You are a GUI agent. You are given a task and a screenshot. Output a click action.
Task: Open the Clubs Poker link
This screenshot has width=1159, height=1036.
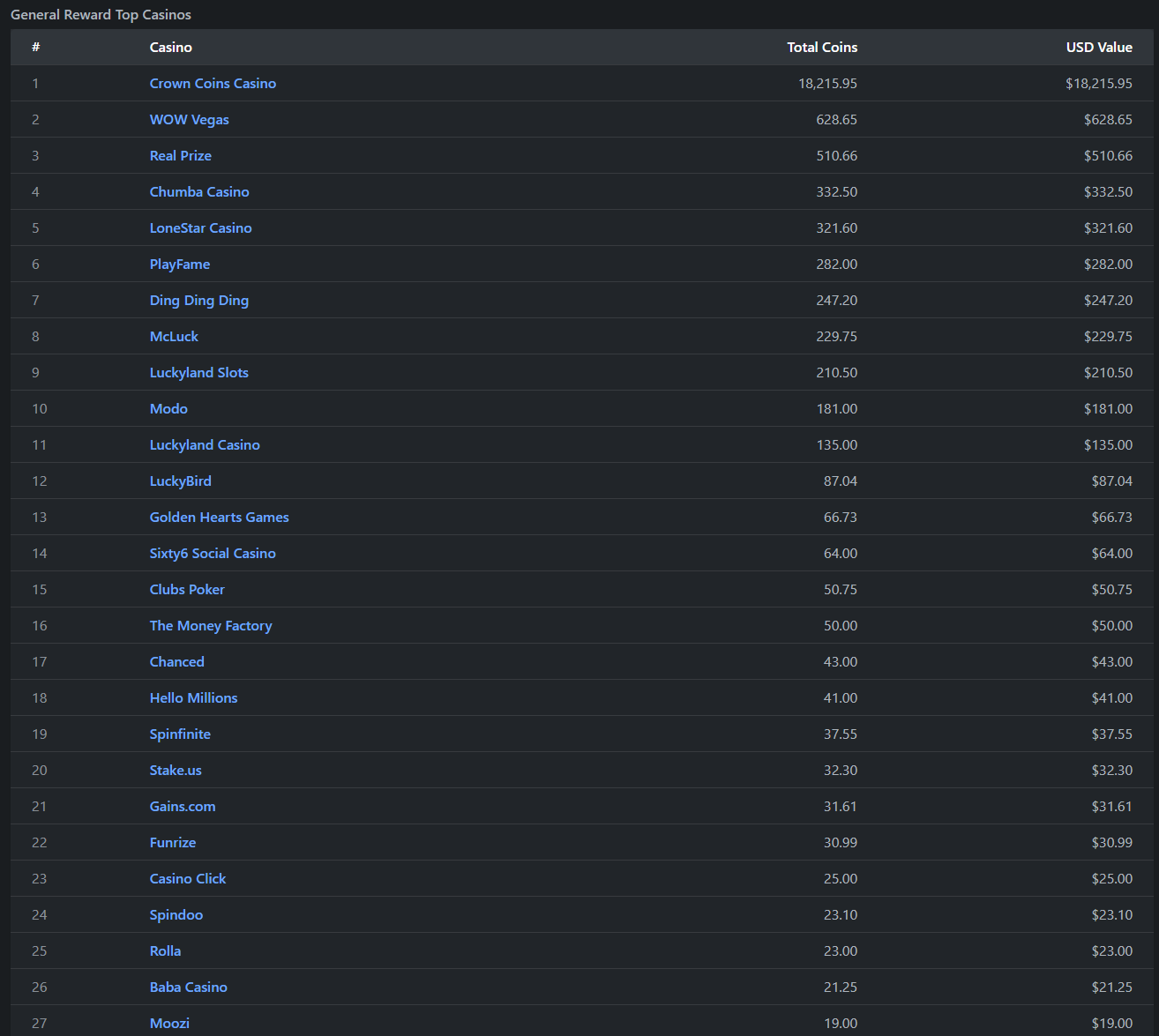[x=187, y=589]
